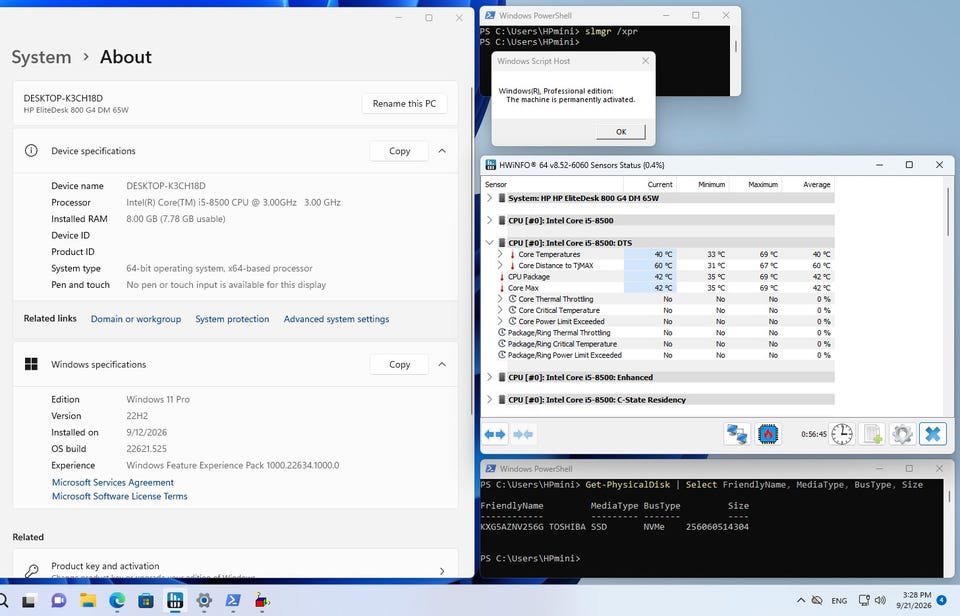The image size is (960, 616).
Task: Expand the CPU [#0]: Intel Core i5-8500 group
Action: pyautogui.click(x=489, y=220)
